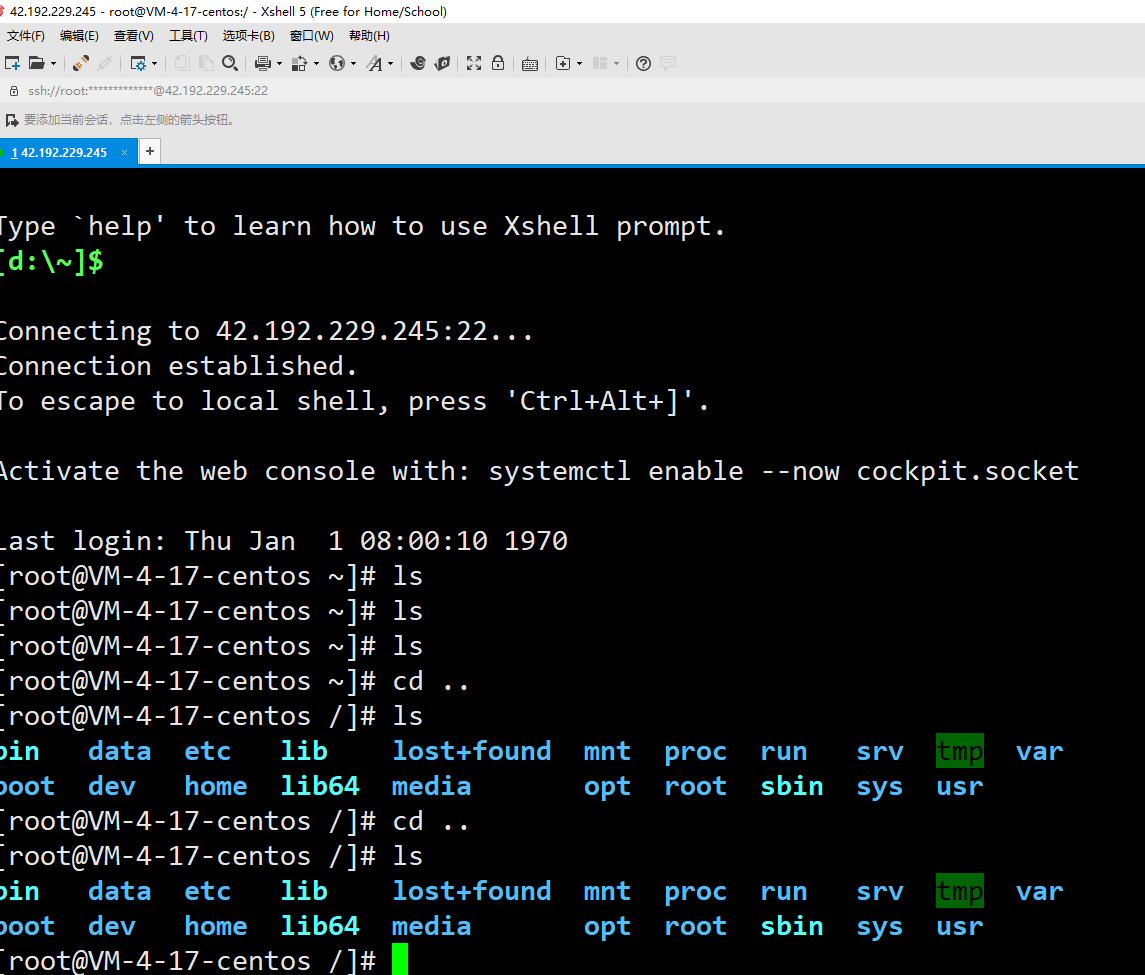Viewport: 1145px width, 975px height.
Task: Click the Paste clipboard icon
Action: point(206,64)
